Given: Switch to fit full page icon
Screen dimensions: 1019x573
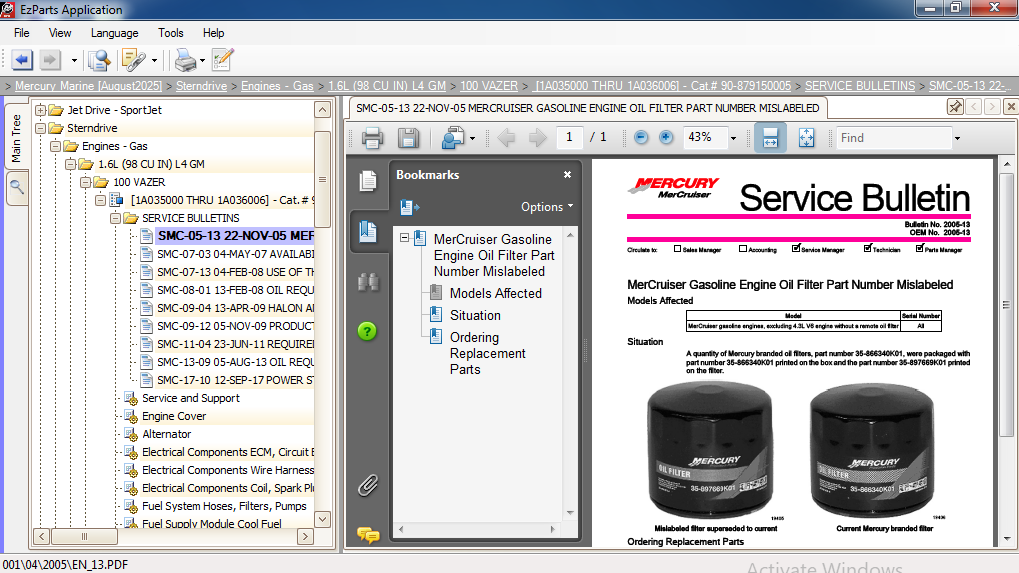Looking at the screenshot, I should point(806,138).
